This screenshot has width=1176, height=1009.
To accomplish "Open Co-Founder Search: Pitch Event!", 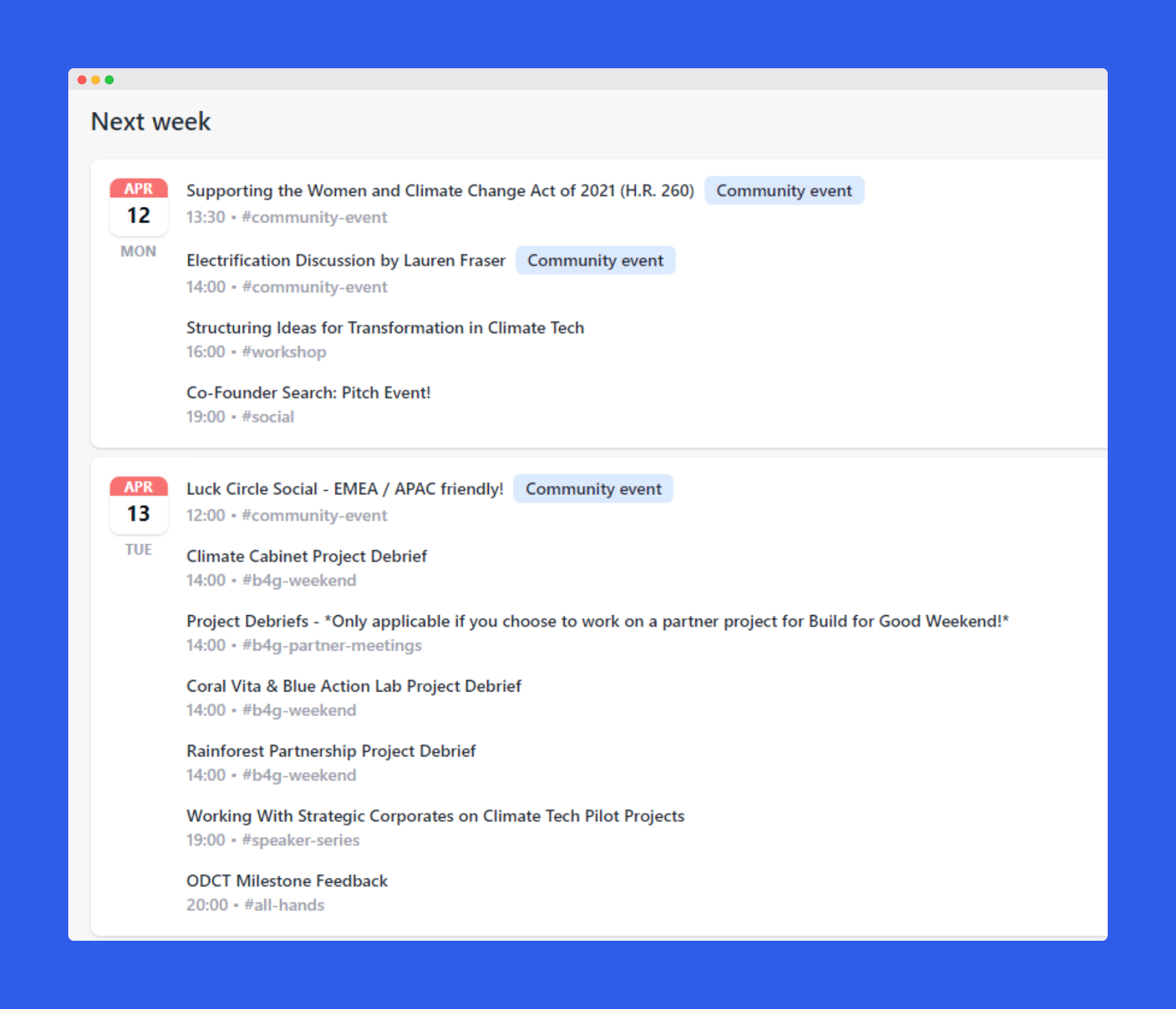I will pyautogui.click(x=308, y=393).
